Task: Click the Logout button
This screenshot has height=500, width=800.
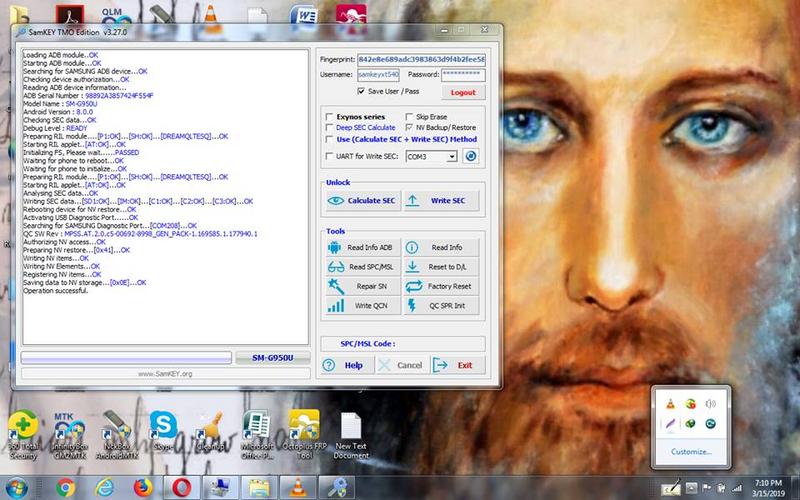Action: 463,92
